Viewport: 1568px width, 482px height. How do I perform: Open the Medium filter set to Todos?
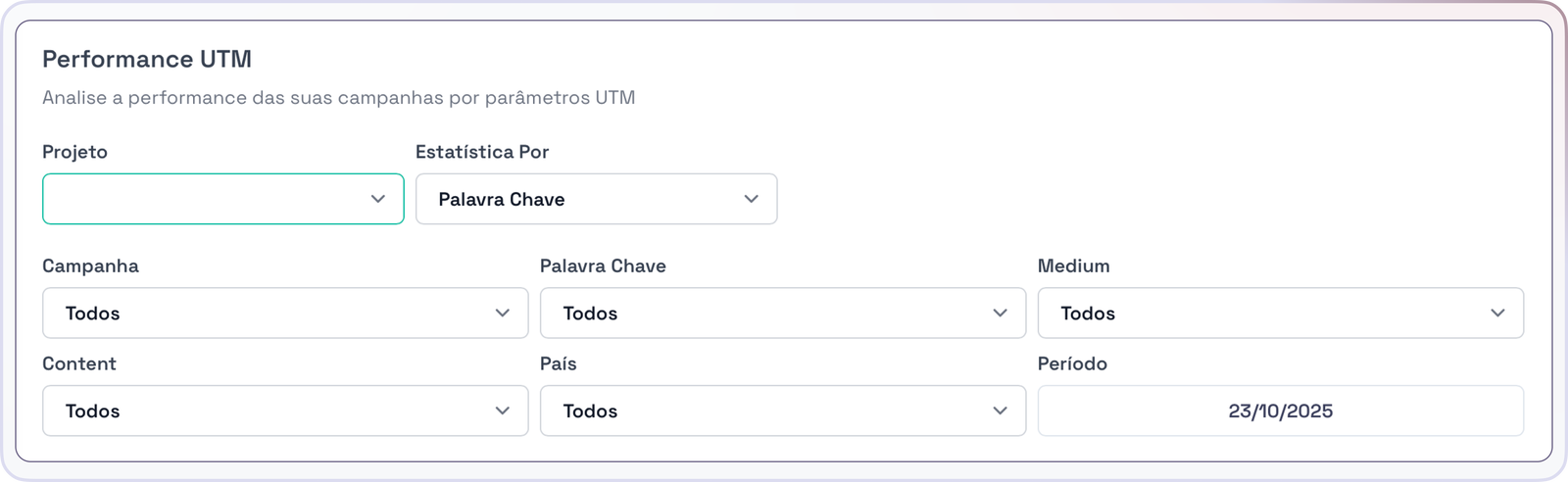pyautogui.click(x=1264, y=313)
